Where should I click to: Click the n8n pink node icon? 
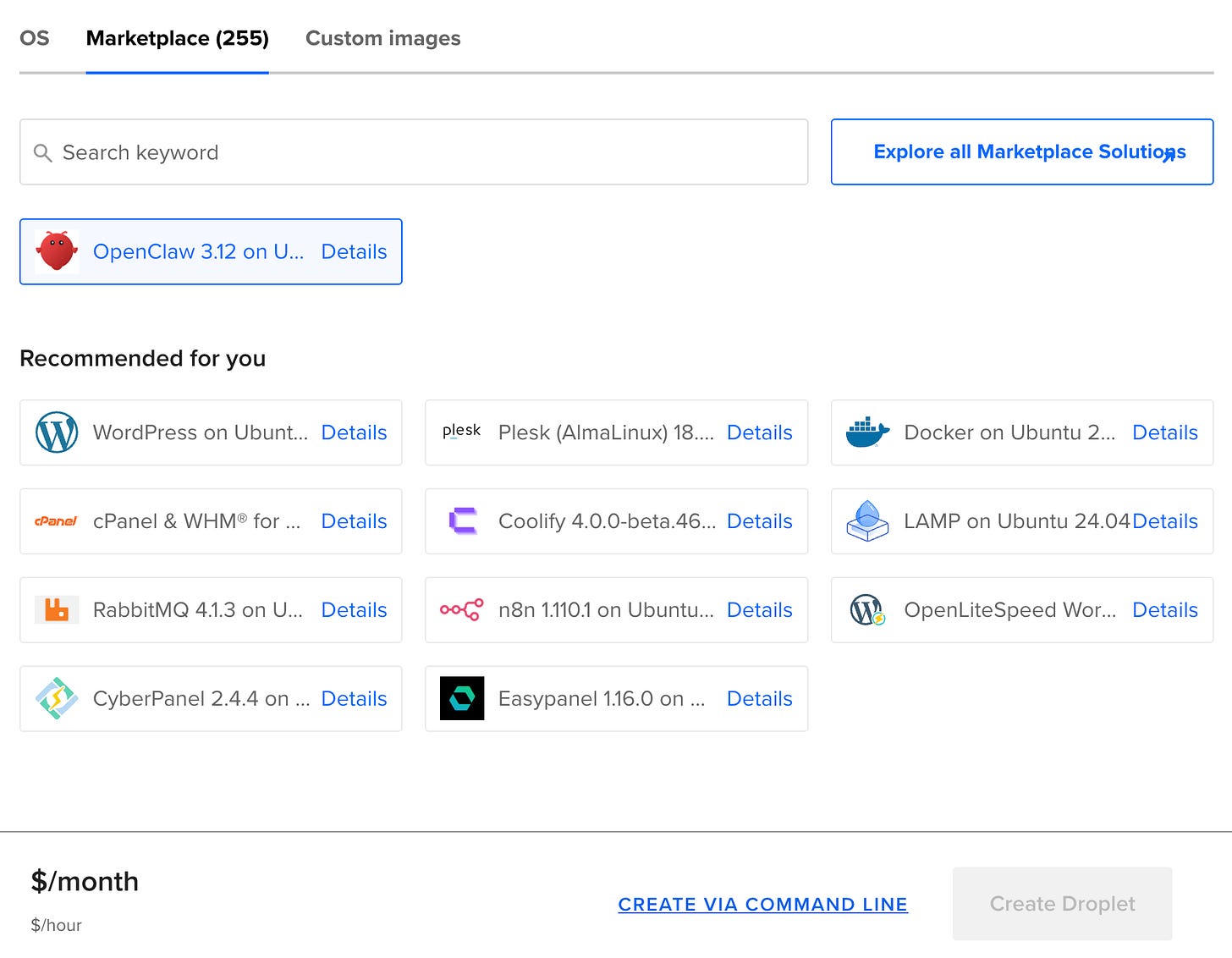(462, 609)
